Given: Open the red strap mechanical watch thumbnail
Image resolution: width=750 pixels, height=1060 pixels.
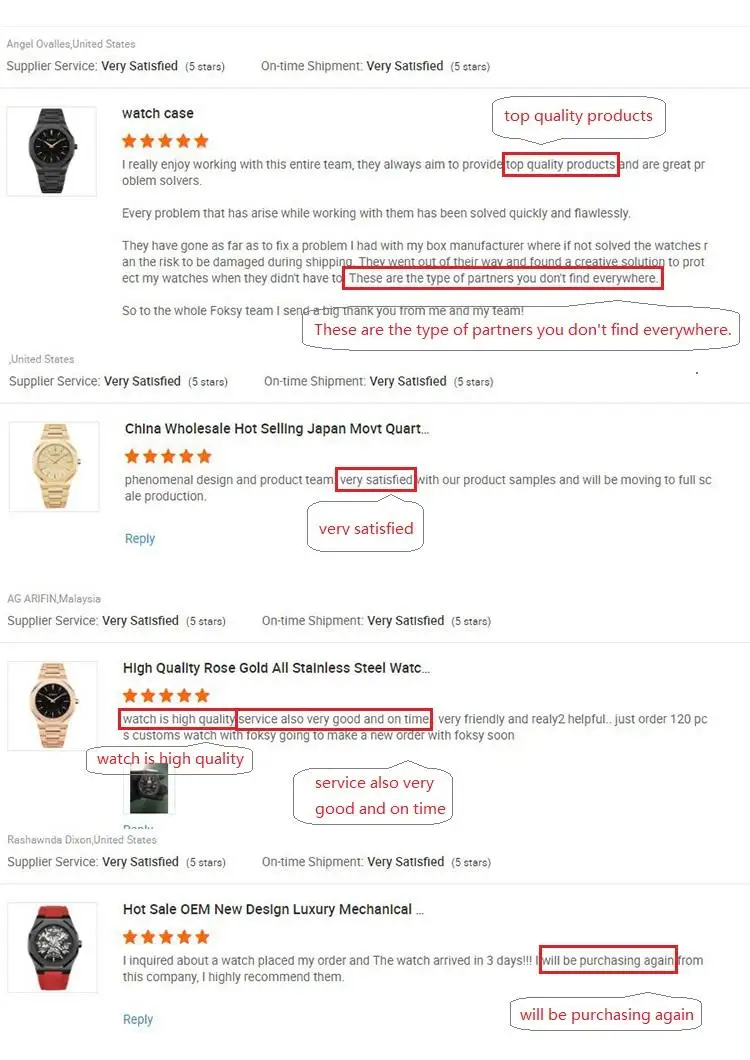Looking at the screenshot, I should coord(52,947).
